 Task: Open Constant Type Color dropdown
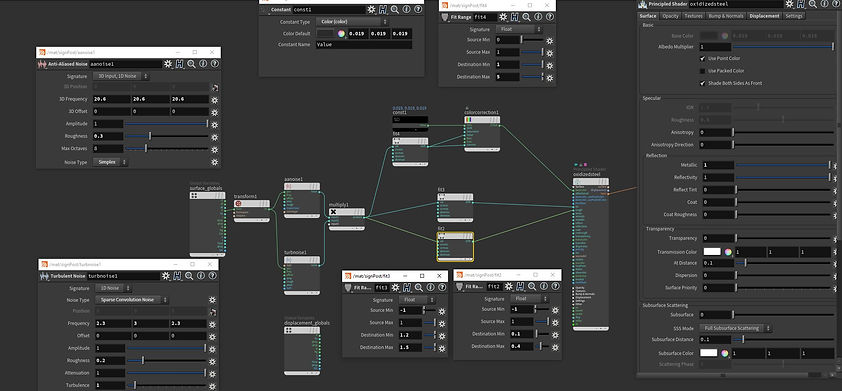(x=352, y=22)
